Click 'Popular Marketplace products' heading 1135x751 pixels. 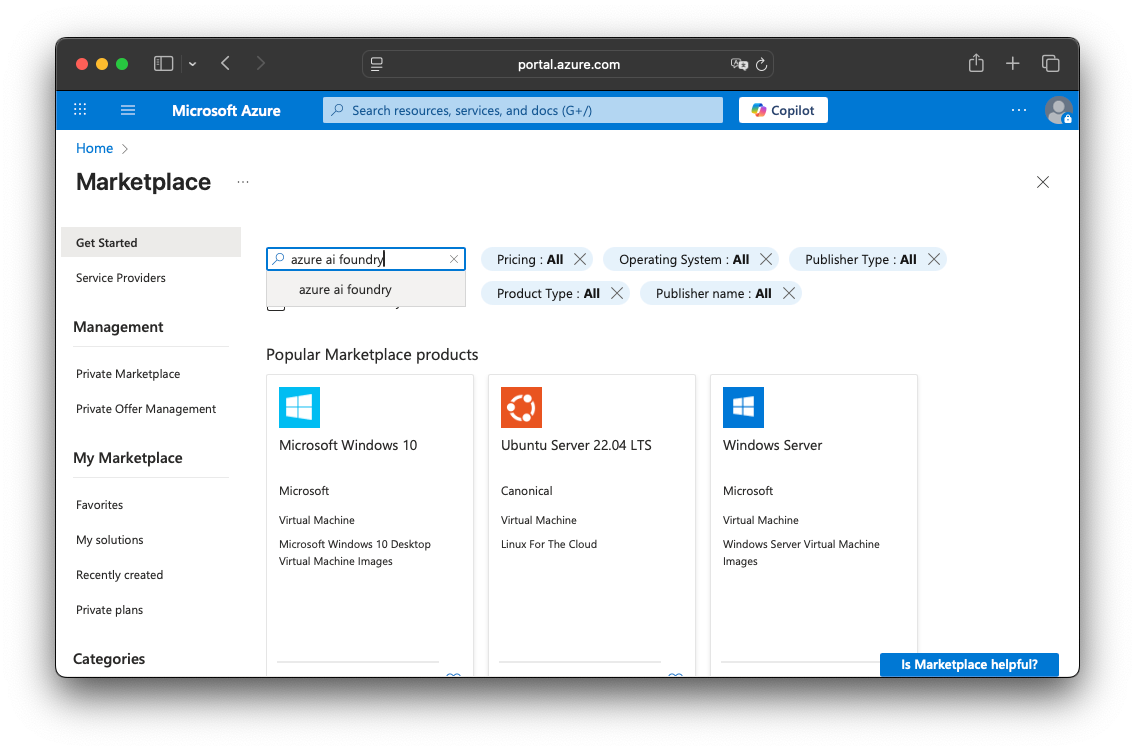tap(372, 355)
